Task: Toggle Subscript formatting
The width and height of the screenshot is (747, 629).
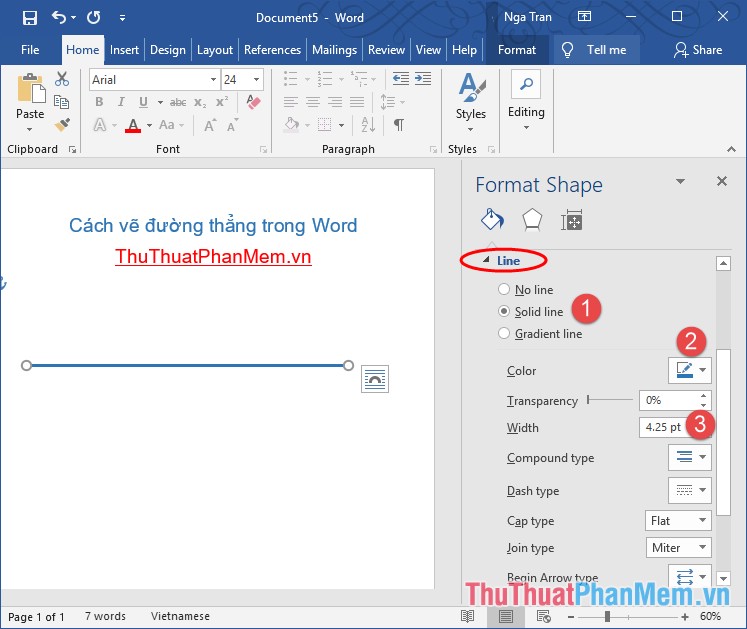Action: [x=200, y=102]
